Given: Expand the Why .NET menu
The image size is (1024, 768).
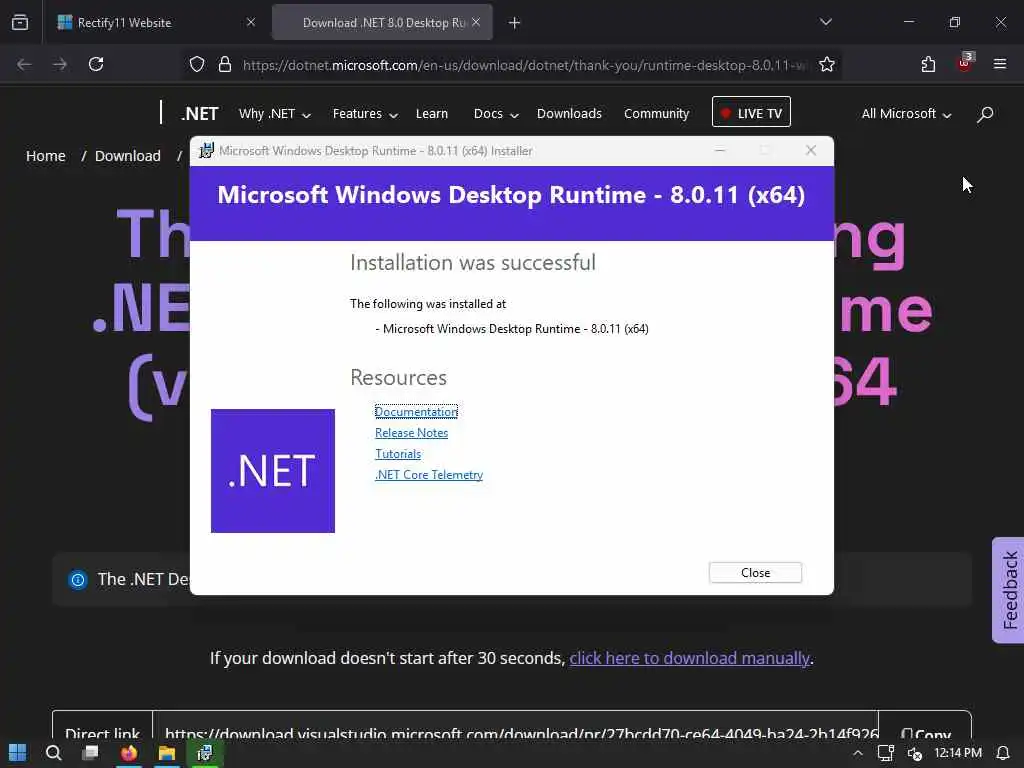Looking at the screenshot, I should tap(274, 114).
